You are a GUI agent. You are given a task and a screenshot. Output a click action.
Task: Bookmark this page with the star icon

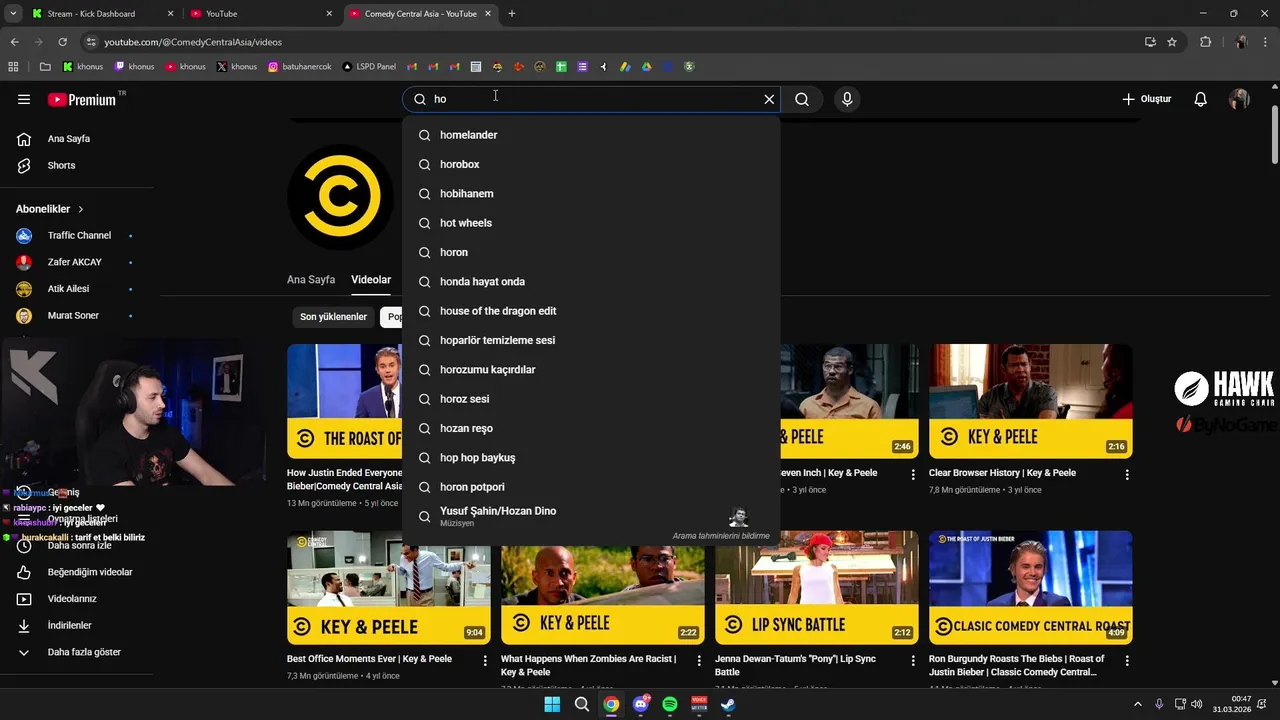point(1172,42)
